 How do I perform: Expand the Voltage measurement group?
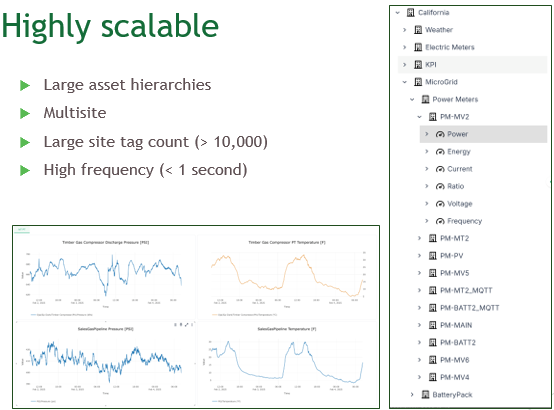[426, 204]
